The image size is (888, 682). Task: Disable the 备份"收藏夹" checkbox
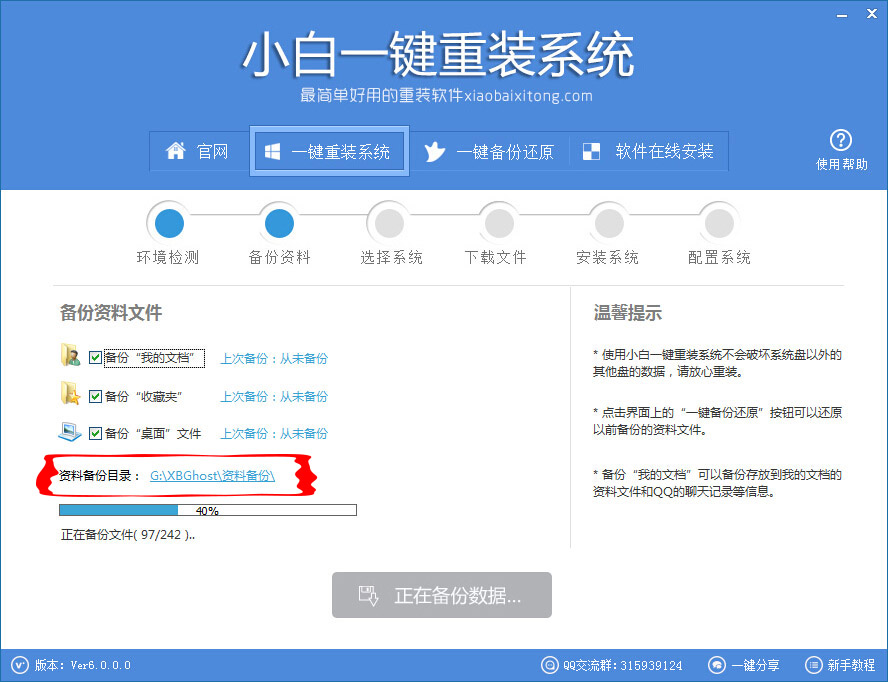(x=95, y=395)
